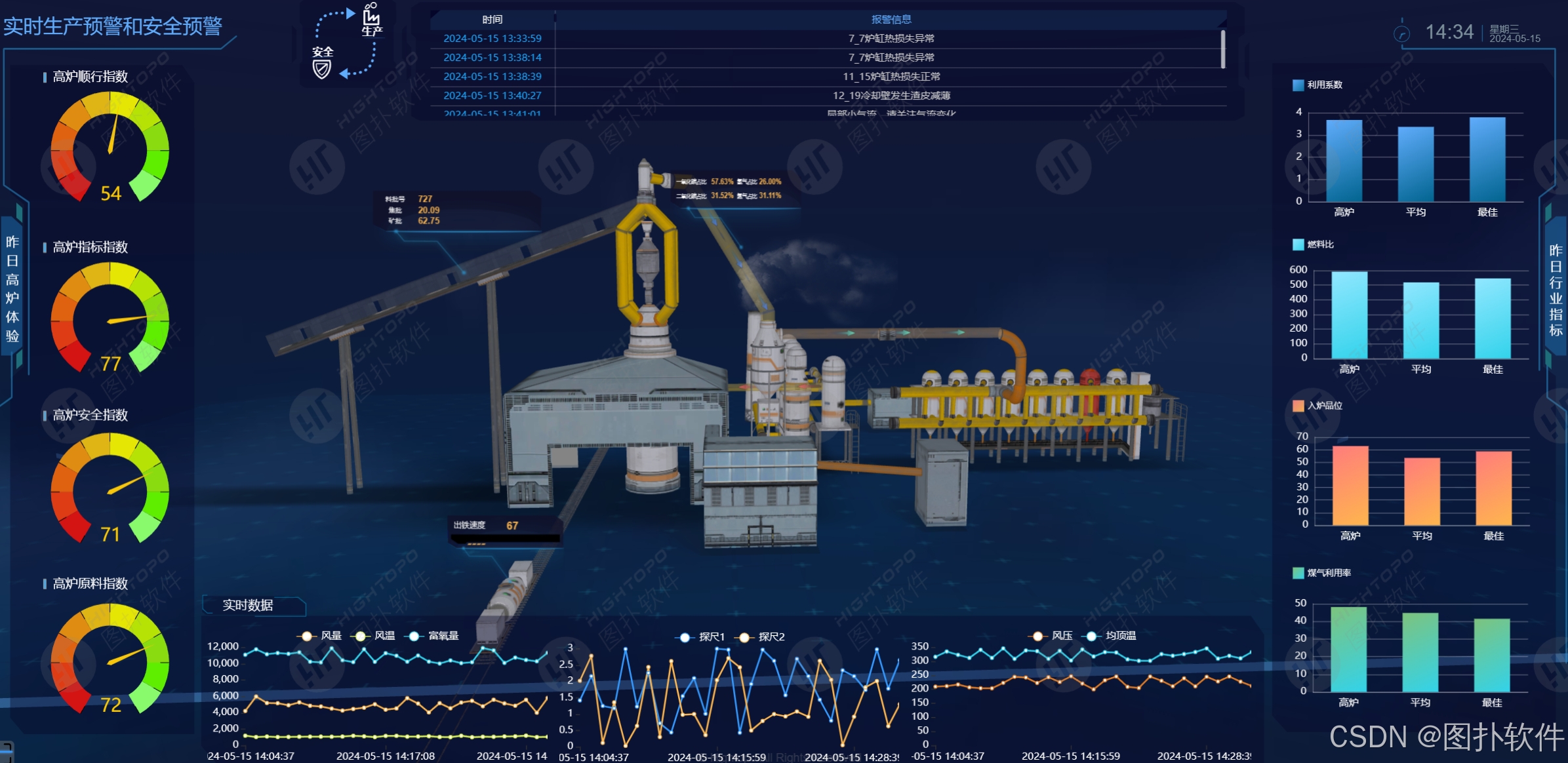Image resolution: width=1568 pixels, height=763 pixels.
Task: Click alarm table vertical scrollbar
Action: tap(1222, 49)
